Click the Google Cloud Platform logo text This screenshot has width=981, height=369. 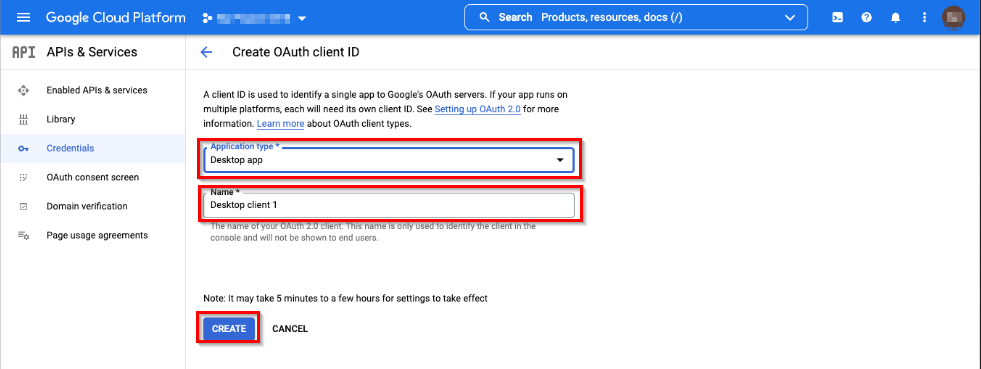[x=116, y=18]
